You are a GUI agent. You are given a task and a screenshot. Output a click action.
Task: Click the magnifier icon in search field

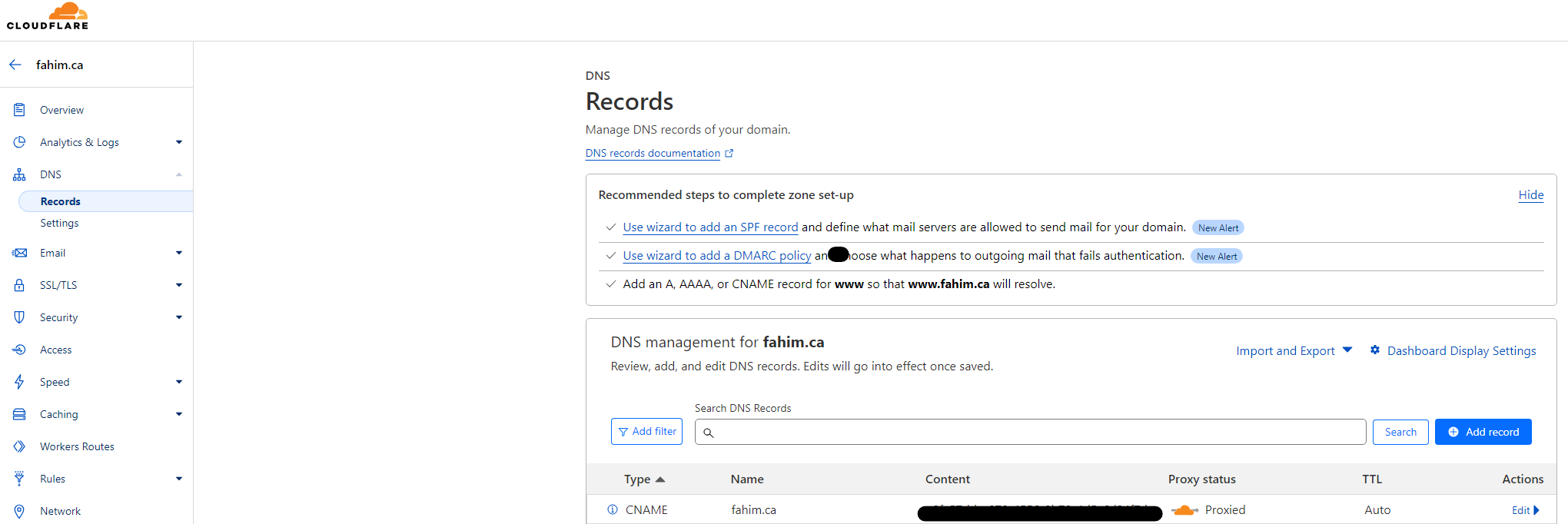[x=709, y=433]
